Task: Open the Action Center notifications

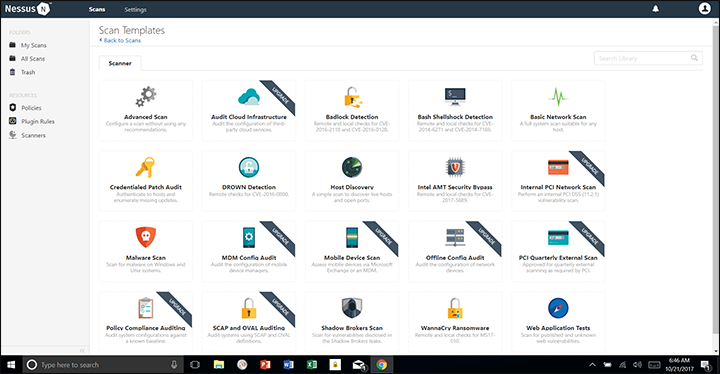Action: tap(705, 365)
